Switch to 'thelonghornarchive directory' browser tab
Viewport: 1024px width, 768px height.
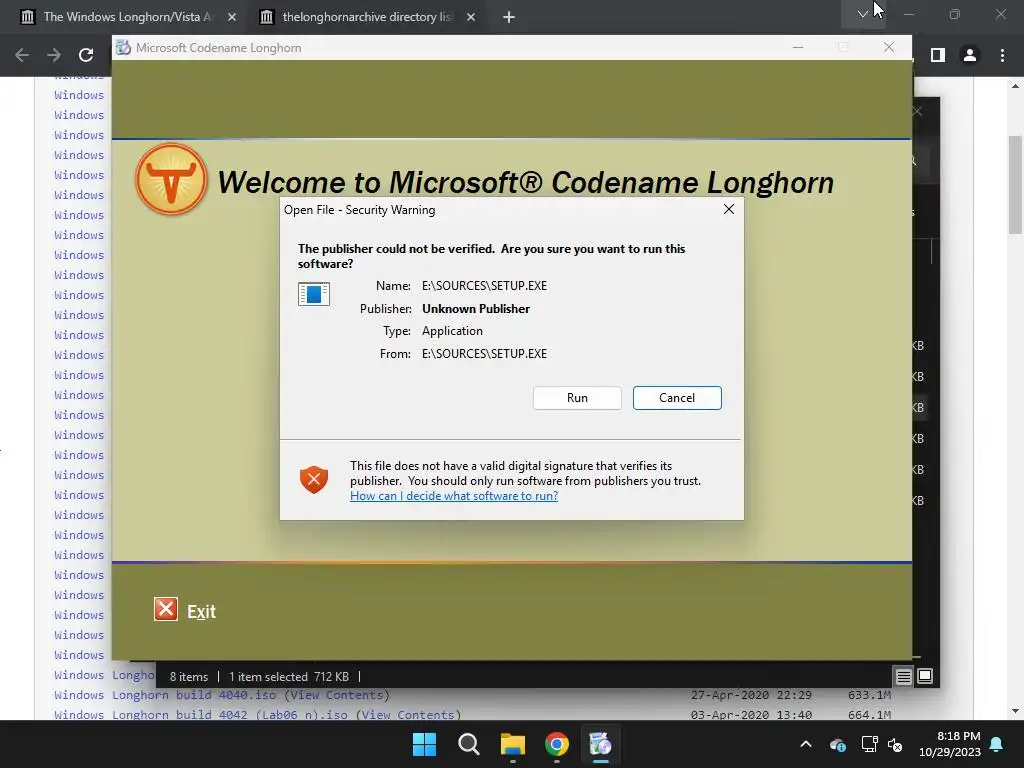pyautogui.click(x=366, y=17)
